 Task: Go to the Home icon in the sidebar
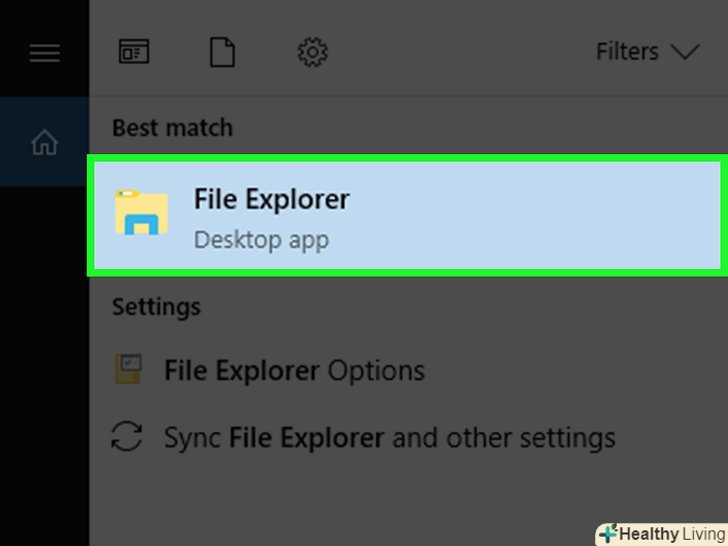point(44,143)
